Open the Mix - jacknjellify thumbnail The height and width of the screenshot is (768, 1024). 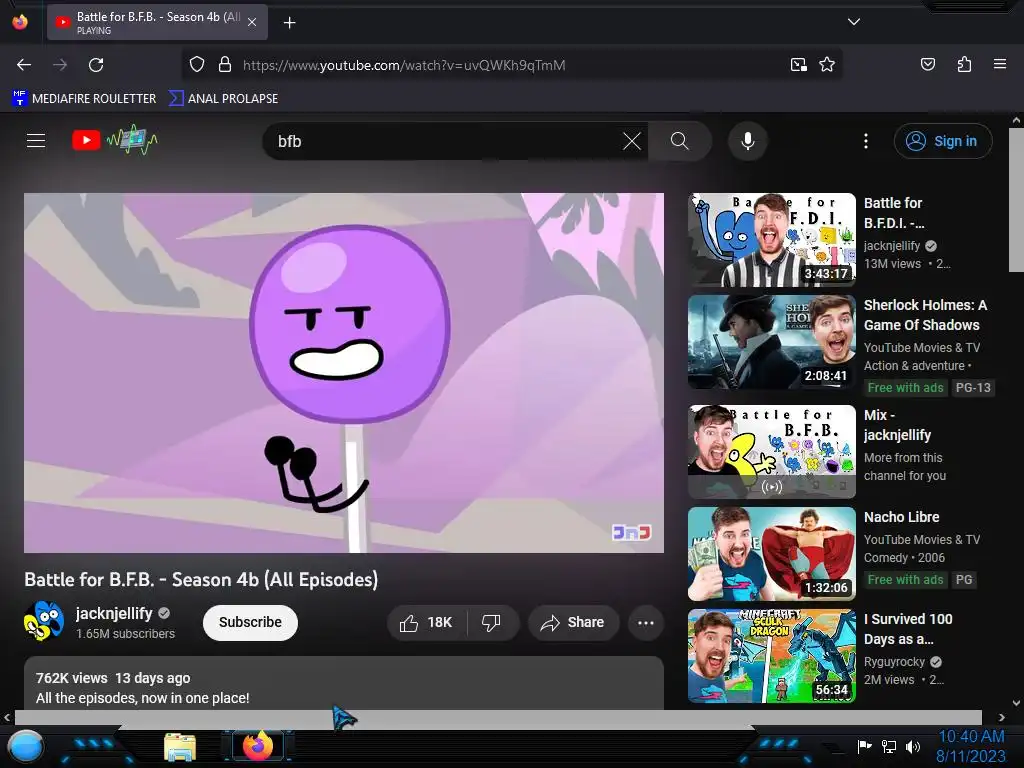[x=772, y=452]
